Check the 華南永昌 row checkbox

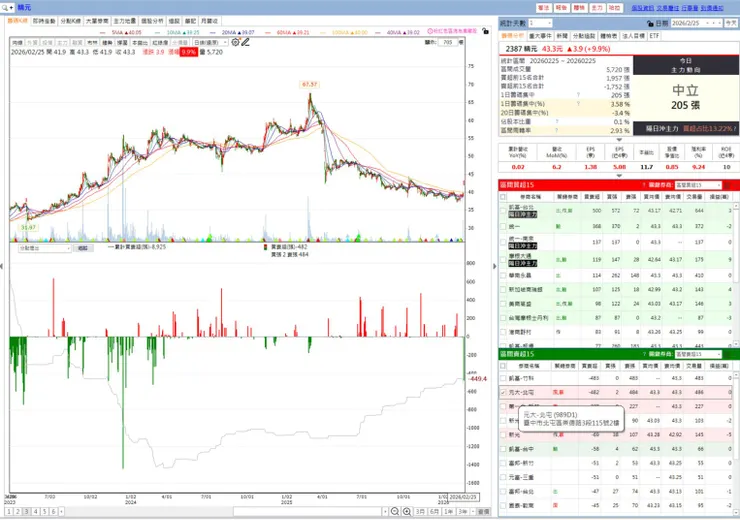tap(503, 275)
